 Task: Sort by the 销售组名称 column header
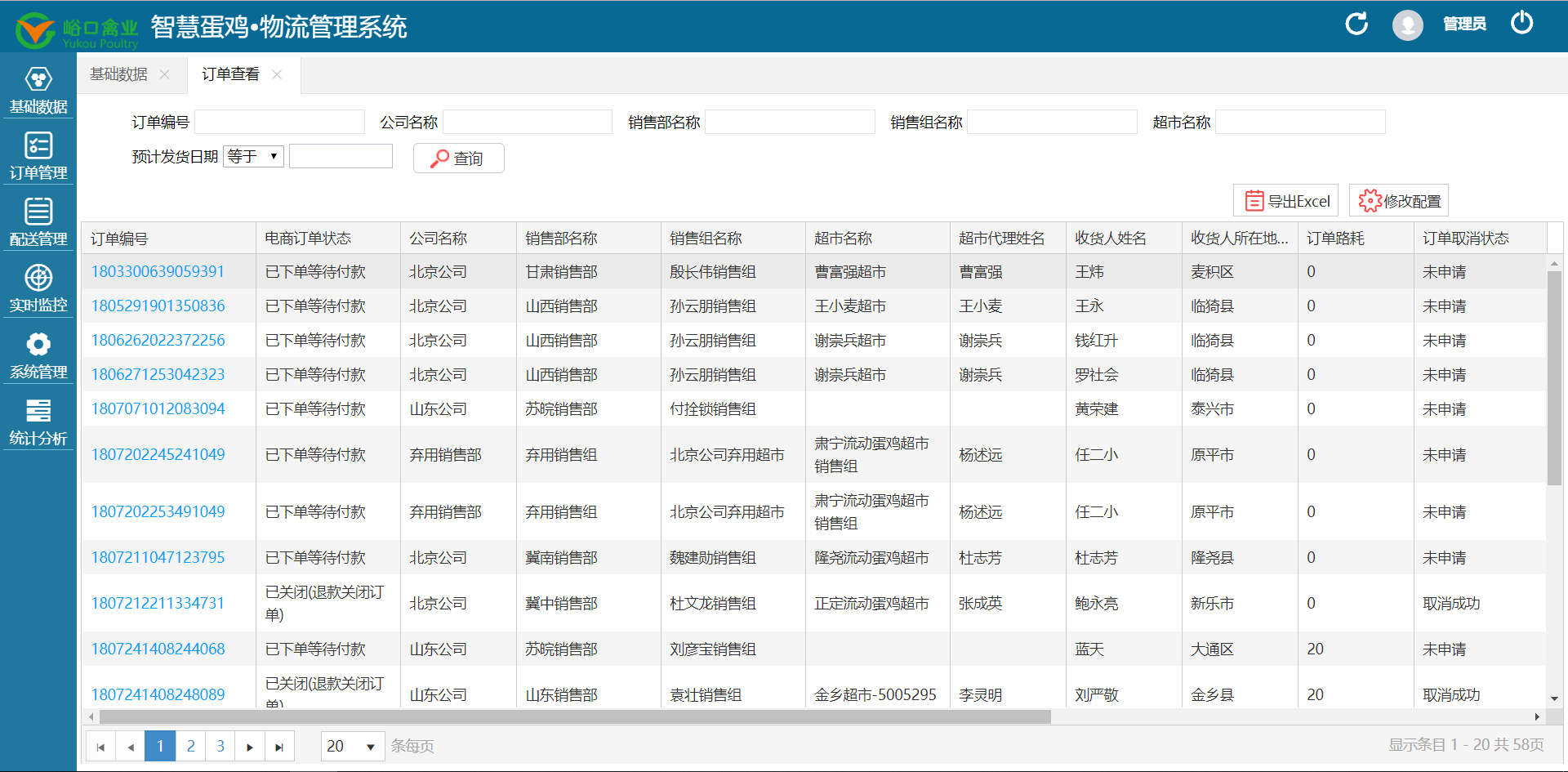tap(733, 239)
